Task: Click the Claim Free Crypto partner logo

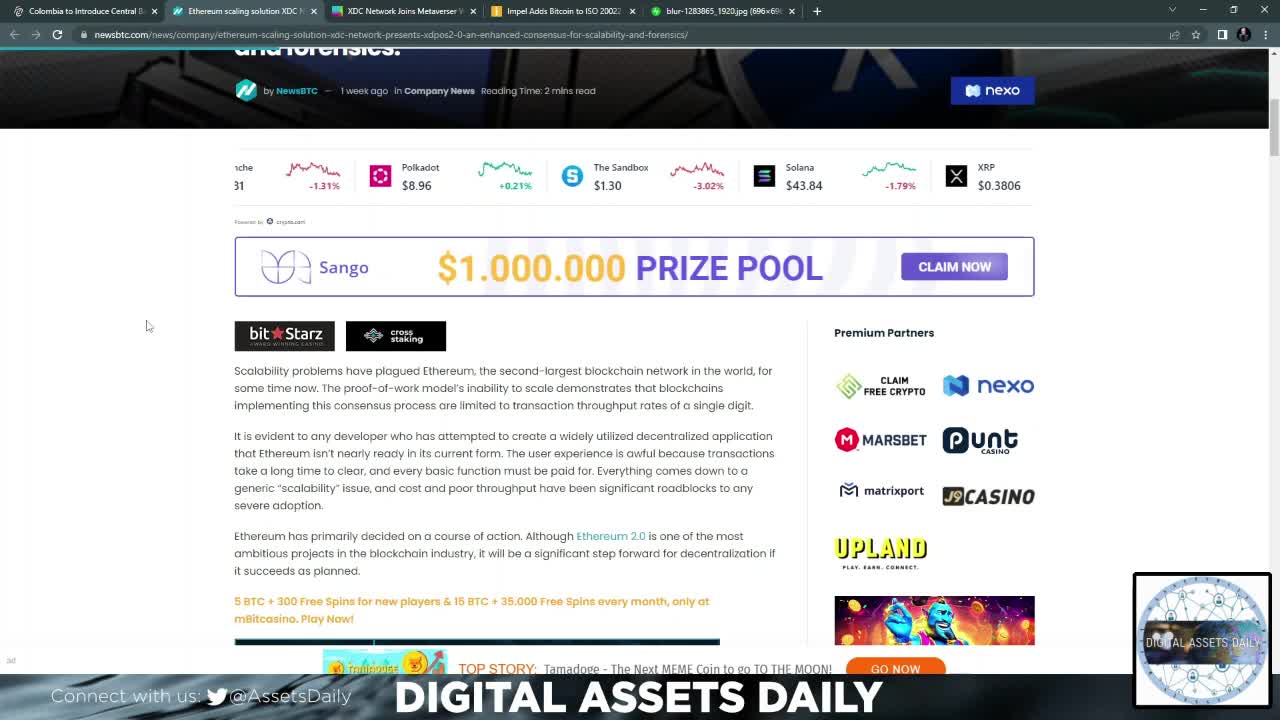Action: click(881, 386)
